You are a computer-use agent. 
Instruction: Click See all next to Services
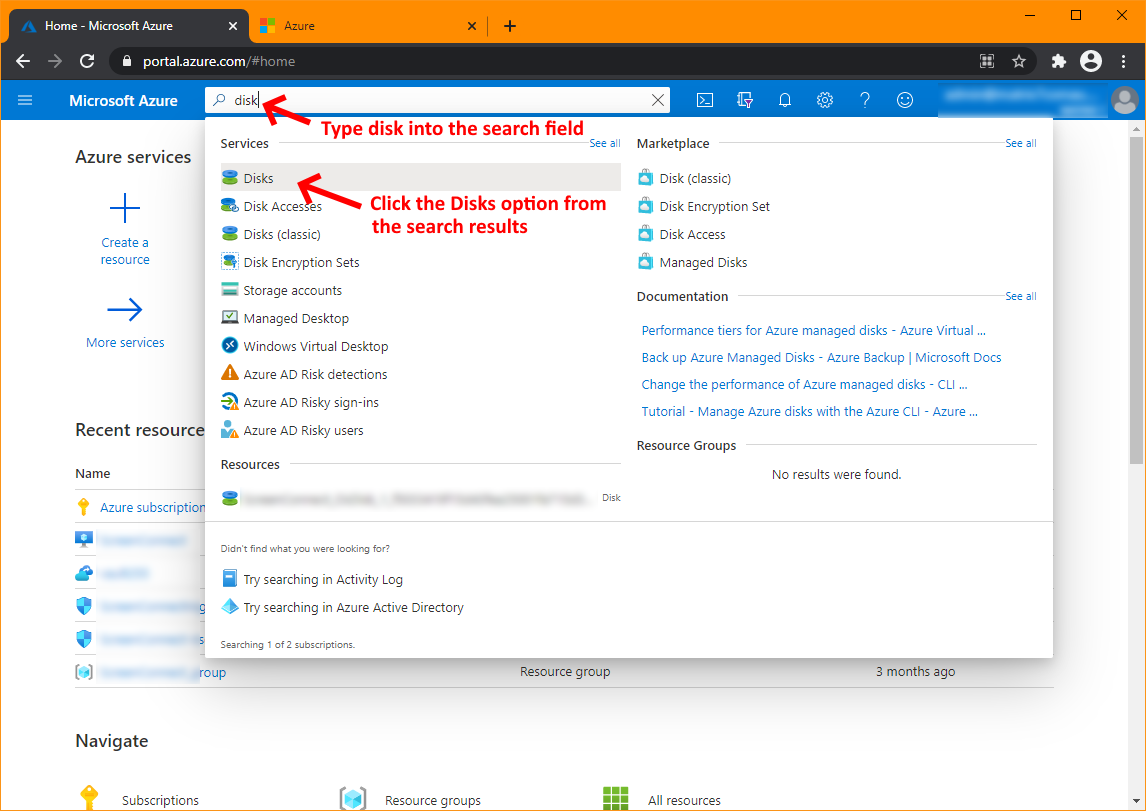pos(604,143)
